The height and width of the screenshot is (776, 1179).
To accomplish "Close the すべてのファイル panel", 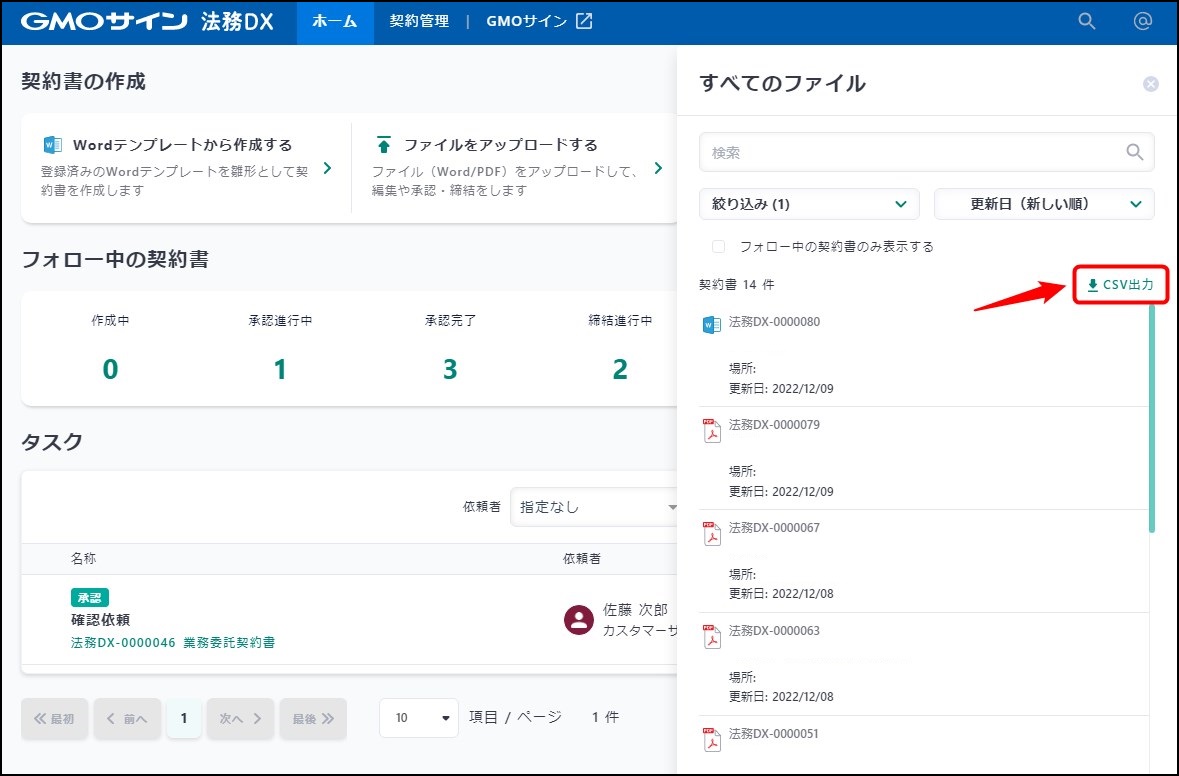I will point(1150,84).
